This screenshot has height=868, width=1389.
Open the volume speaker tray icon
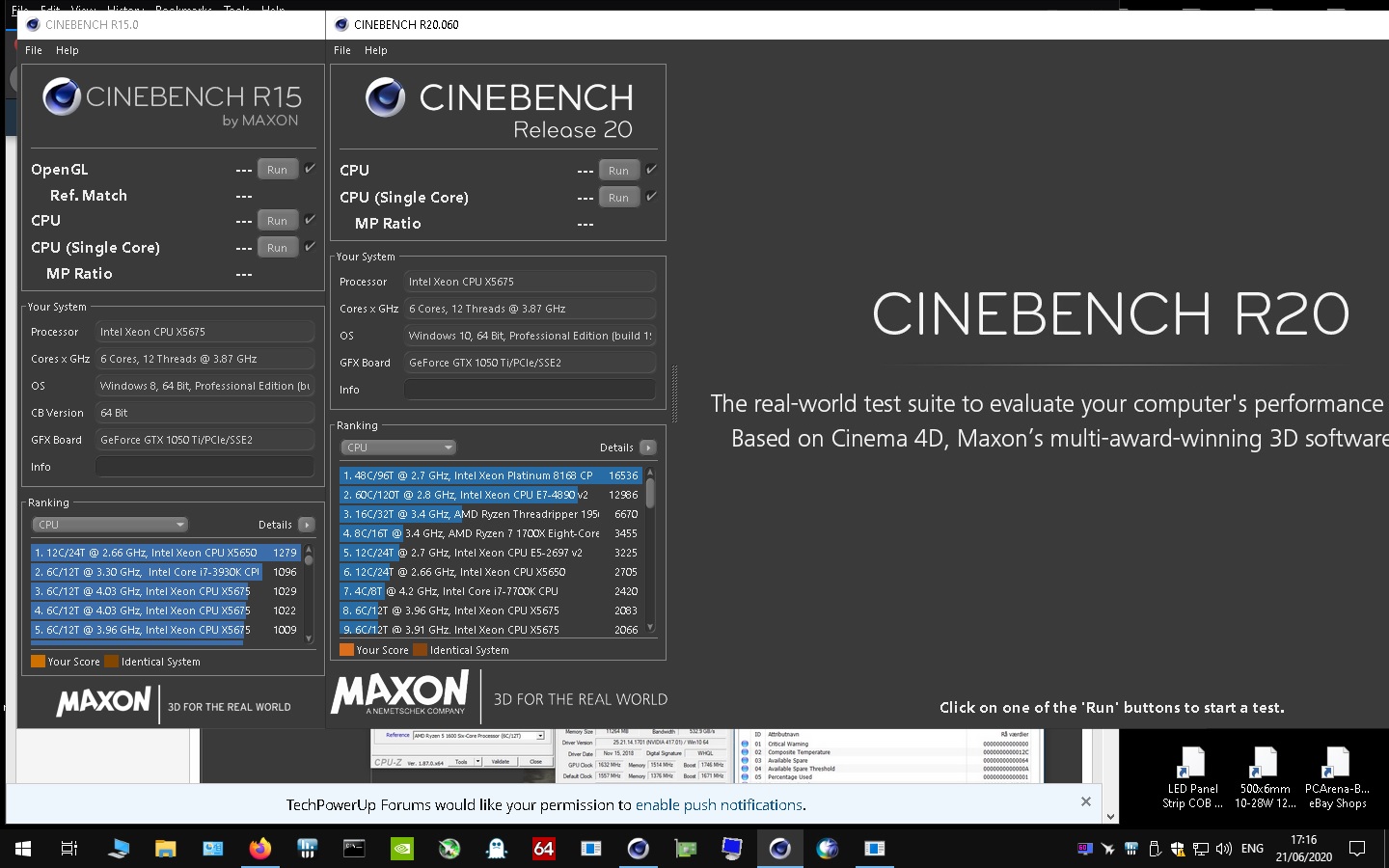1224,849
